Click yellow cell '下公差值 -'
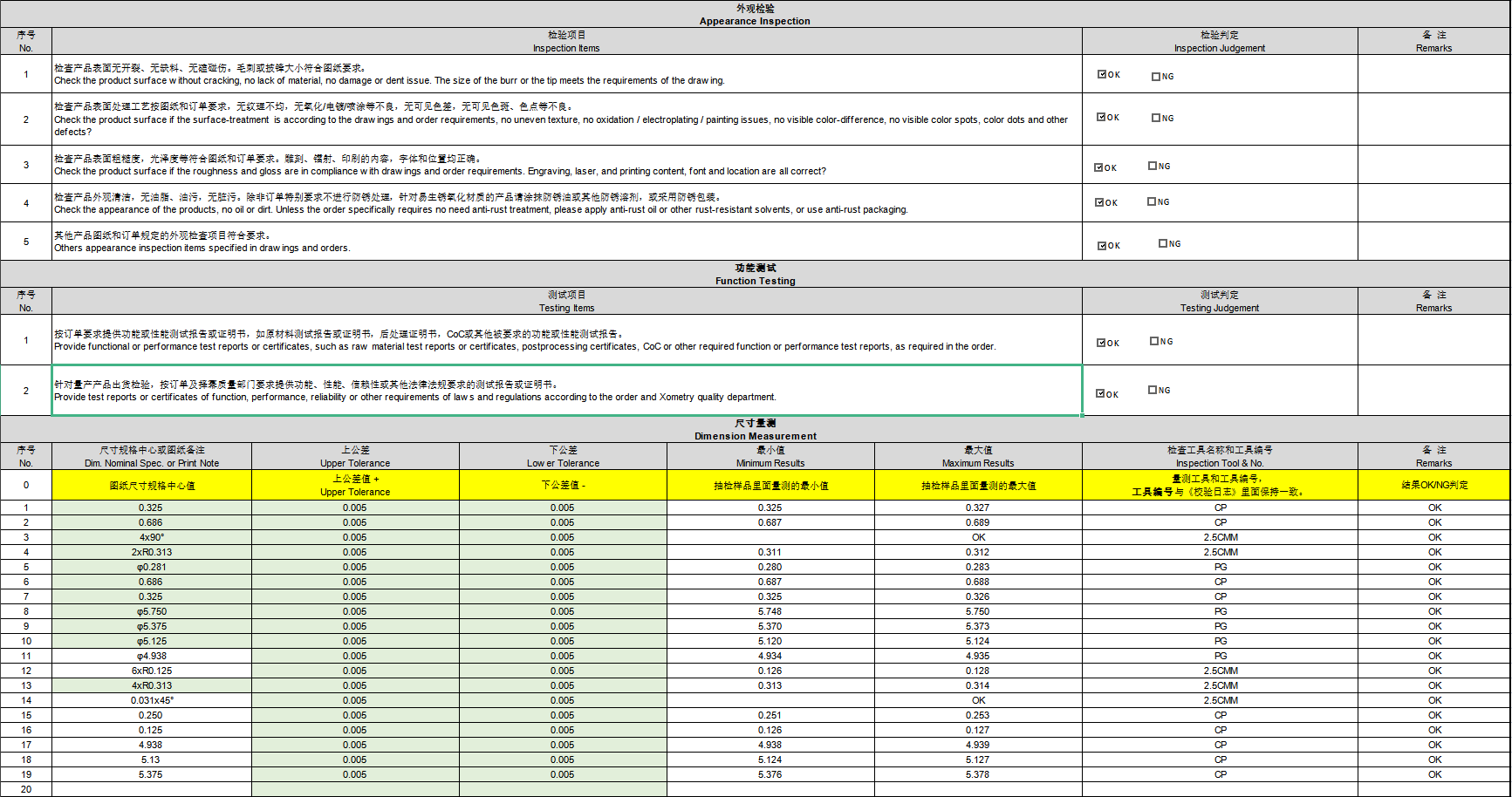 [x=563, y=486]
